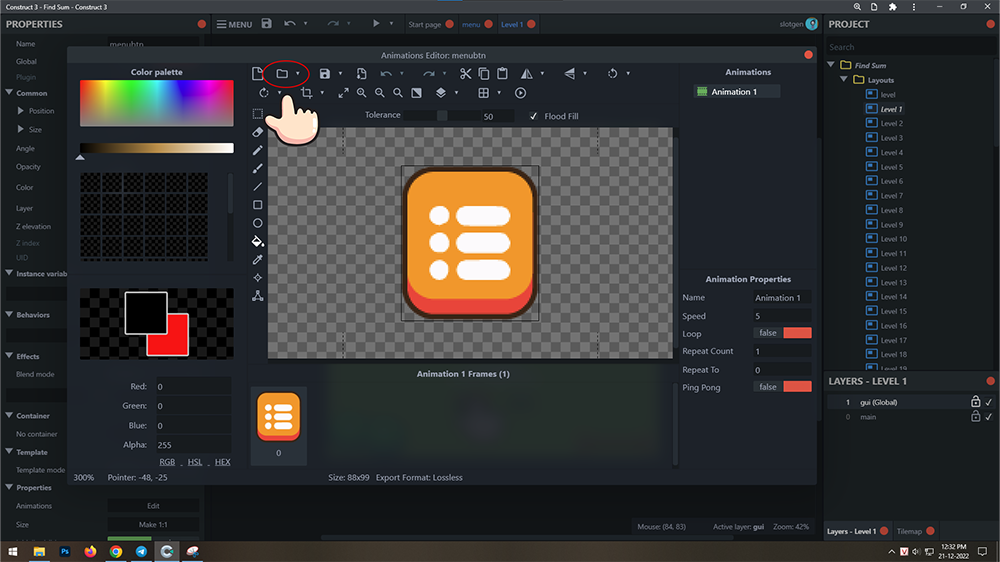Image resolution: width=1000 pixels, height=562 pixels.
Task: Select the line tool
Action: 258,187
